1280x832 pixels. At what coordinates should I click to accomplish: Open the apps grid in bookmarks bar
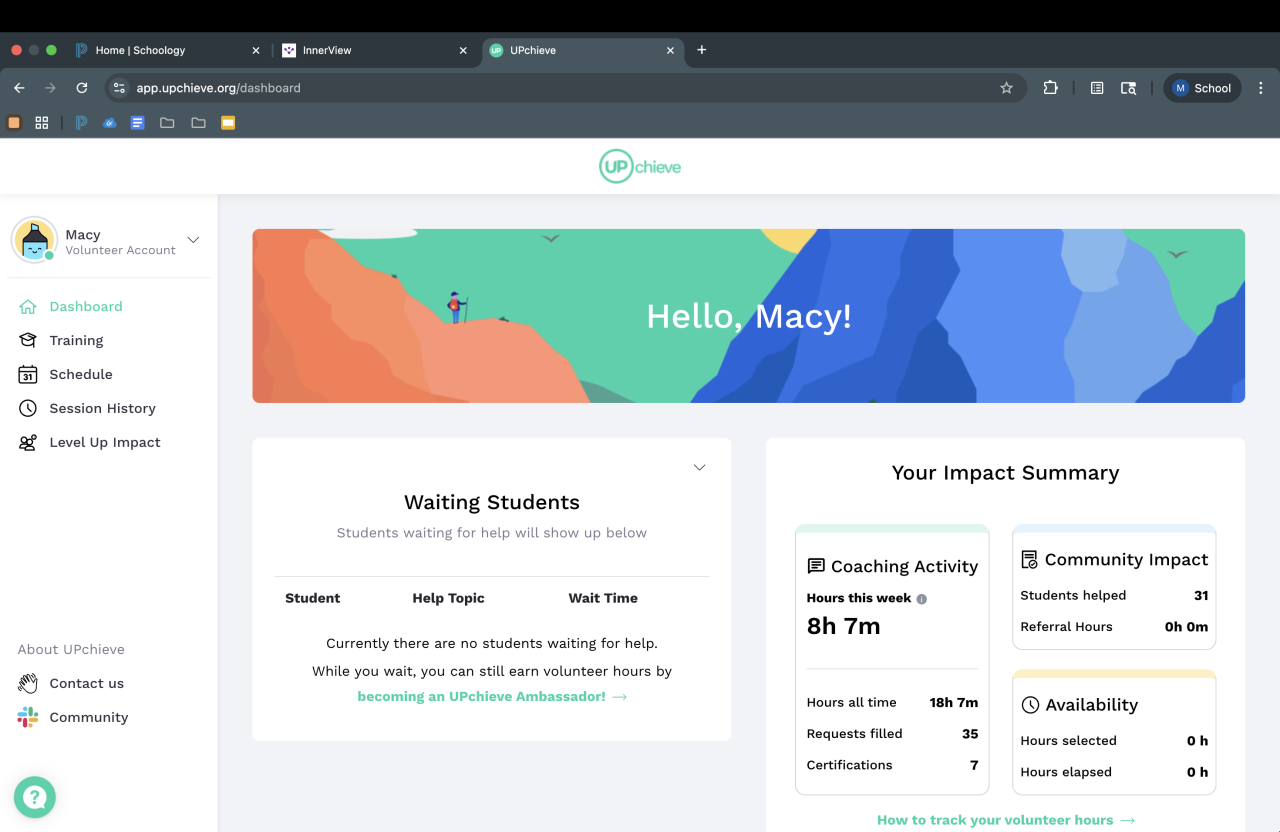tap(42, 123)
